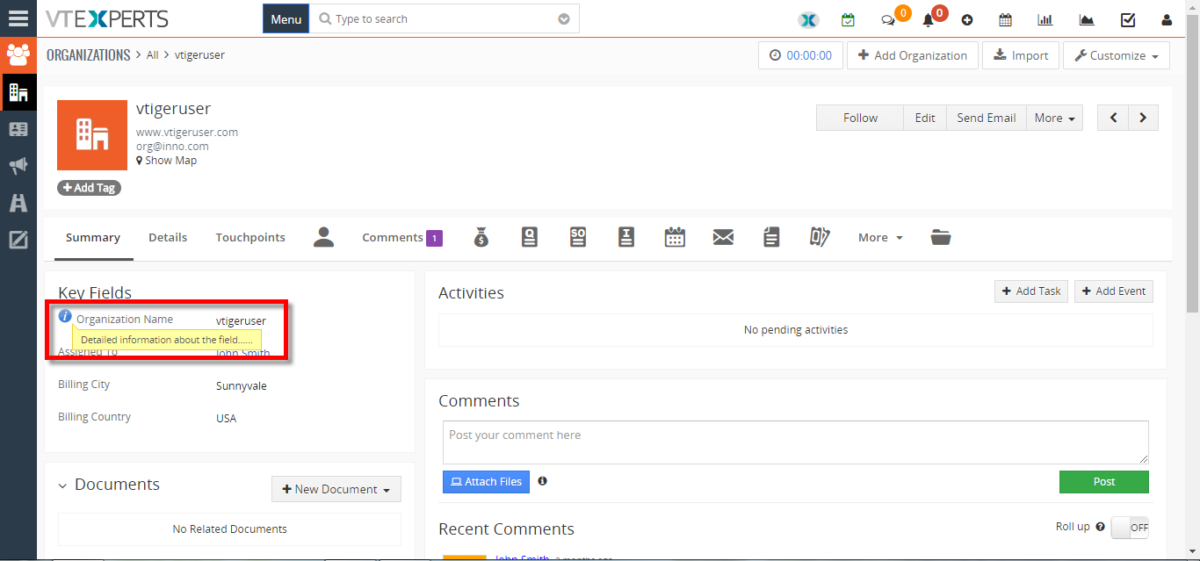The height and width of the screenshot is (561, 1200).
Task: Go to previous record arrow
Action: [x=1113, y=118]
